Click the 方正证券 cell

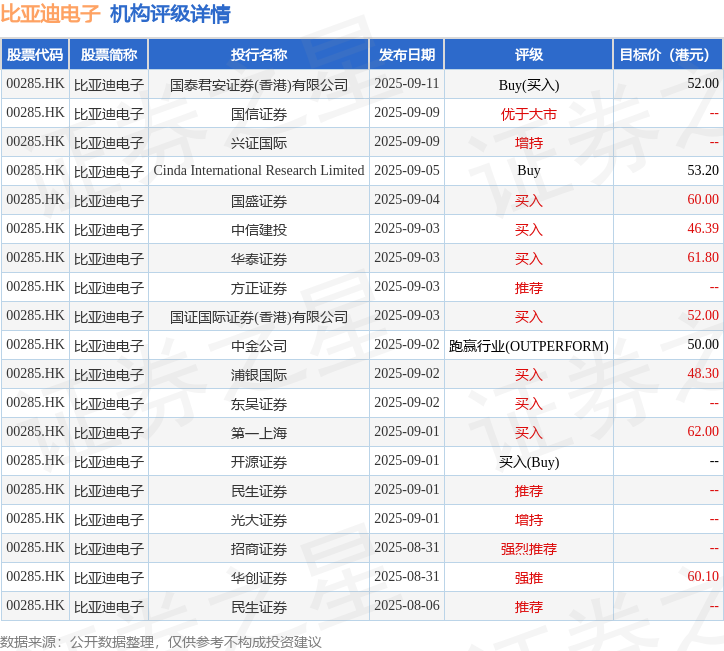259,288
